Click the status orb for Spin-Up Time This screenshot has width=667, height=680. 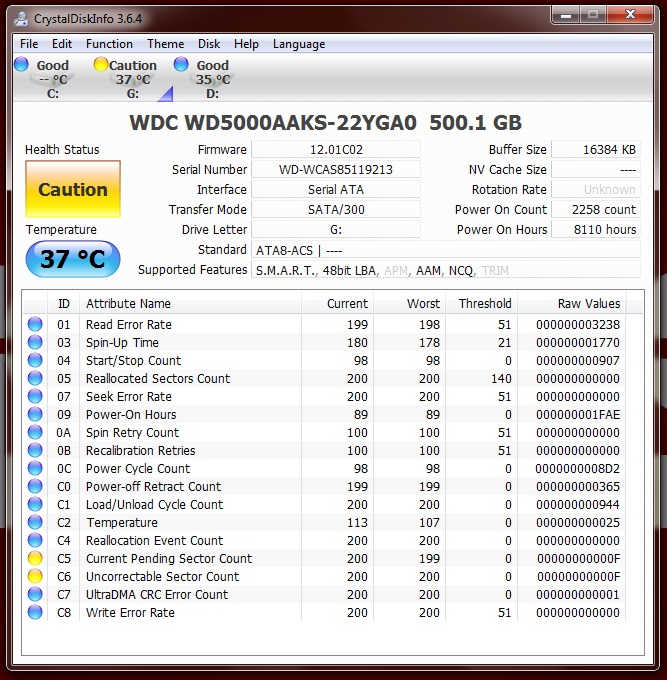click(35, 342)
